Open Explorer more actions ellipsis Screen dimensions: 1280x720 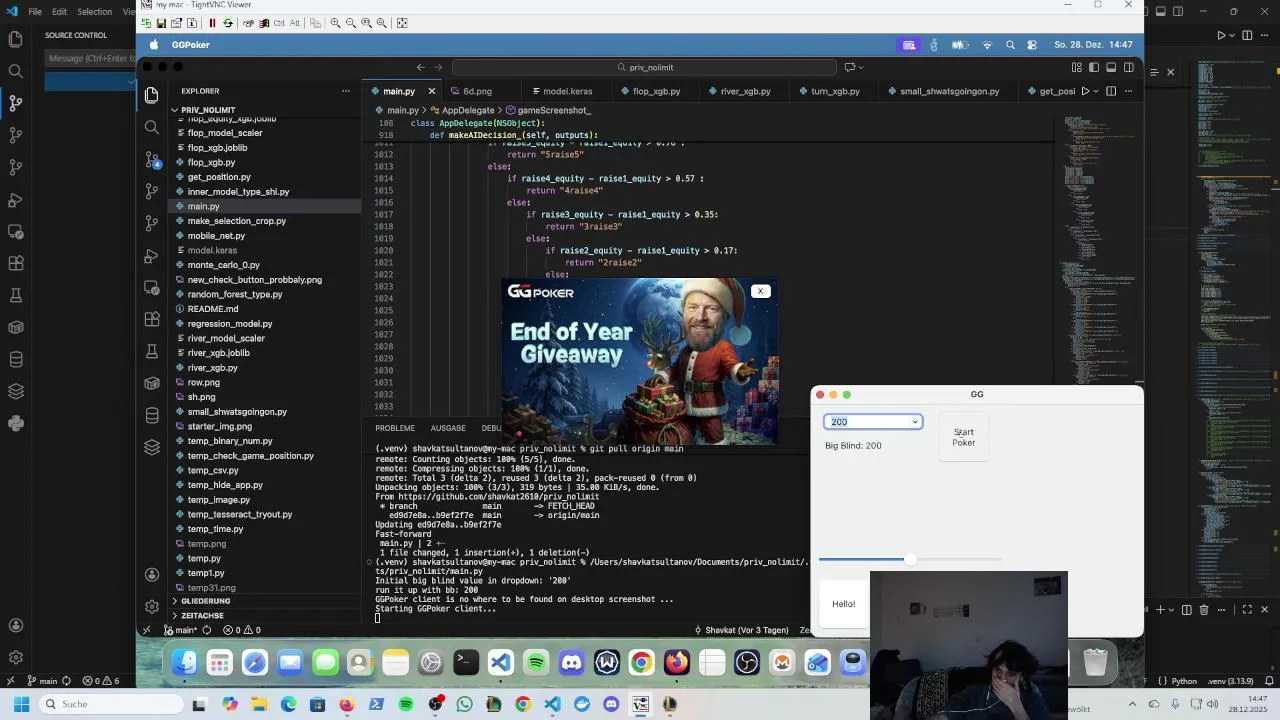[x=346, y=91]
